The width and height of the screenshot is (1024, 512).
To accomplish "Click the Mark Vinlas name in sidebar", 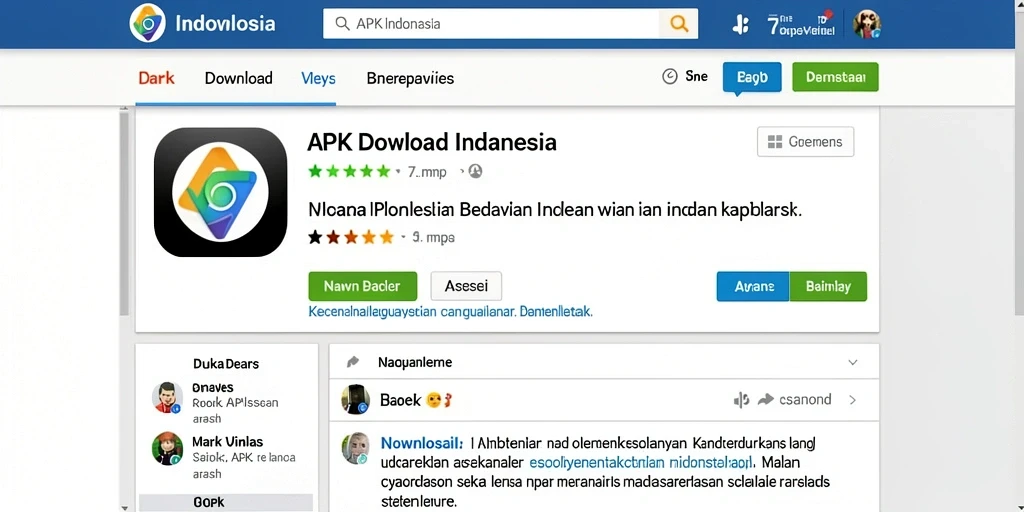I will 227,441.
